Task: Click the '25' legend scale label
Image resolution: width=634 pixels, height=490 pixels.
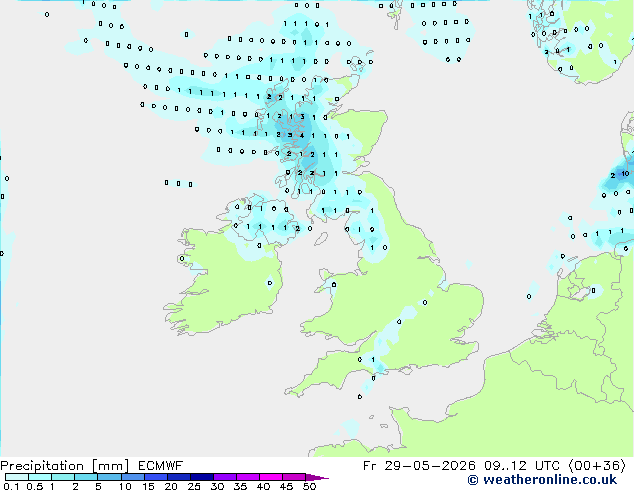Action: [194, 486]
